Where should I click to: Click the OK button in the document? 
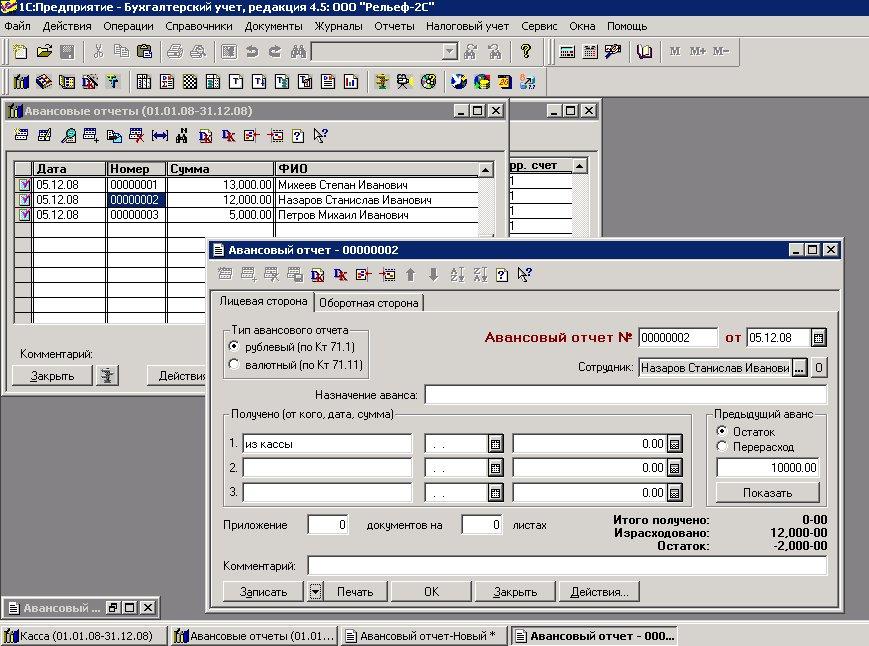tap(431, 592)
